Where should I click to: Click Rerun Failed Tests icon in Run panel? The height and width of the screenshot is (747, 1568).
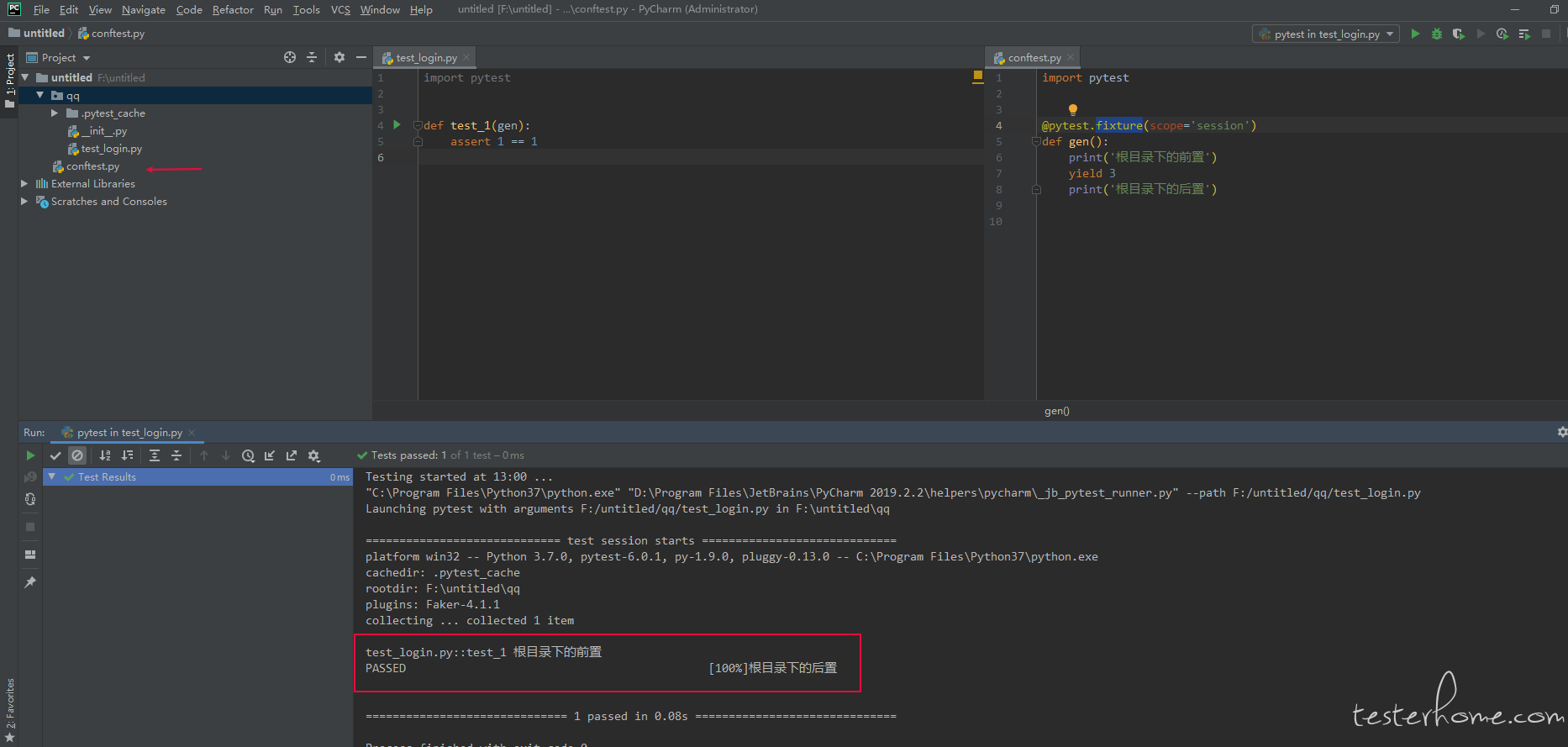coord(30,477)
